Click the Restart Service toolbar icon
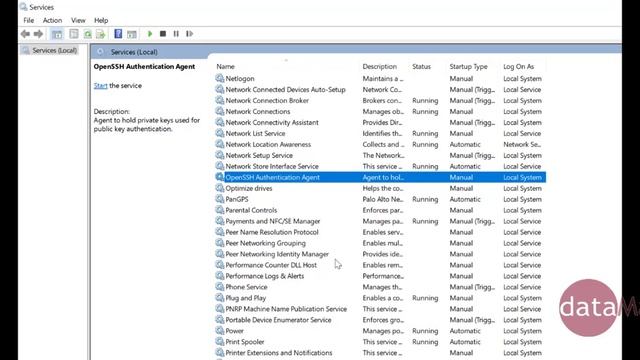This screenshot has height=360, width=640. tap(189, 34)
